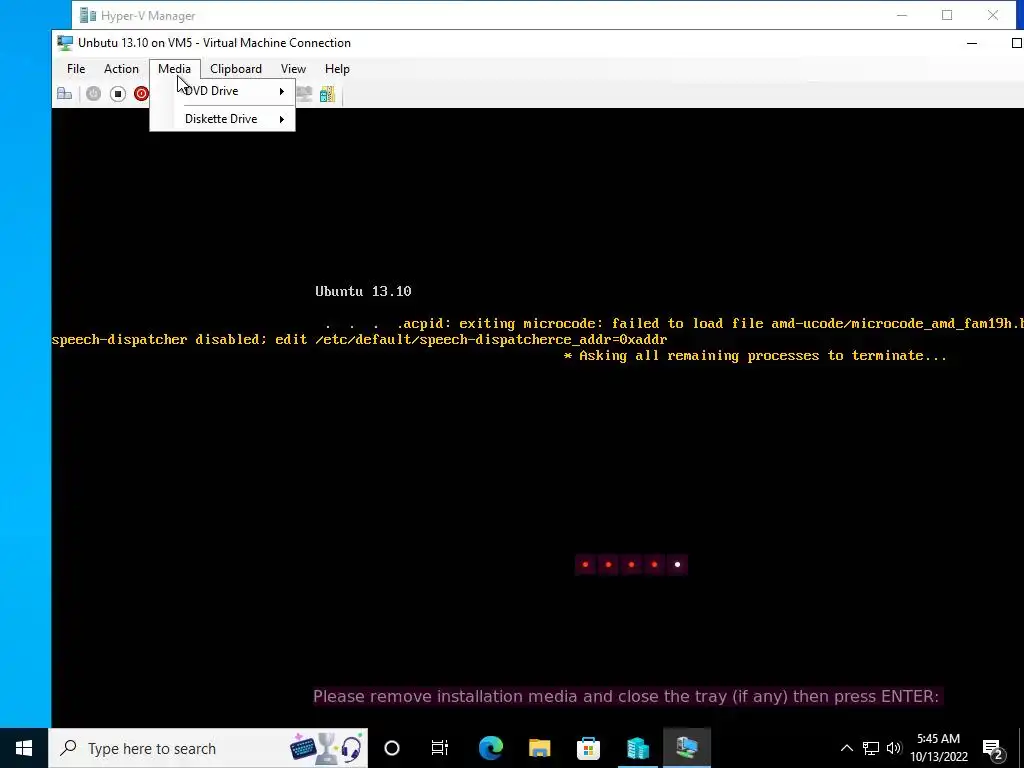Image resolution: width=1024 pixels, height=768 pixels.
Task: Show hidden system tray icons
Action: [846, 748]
